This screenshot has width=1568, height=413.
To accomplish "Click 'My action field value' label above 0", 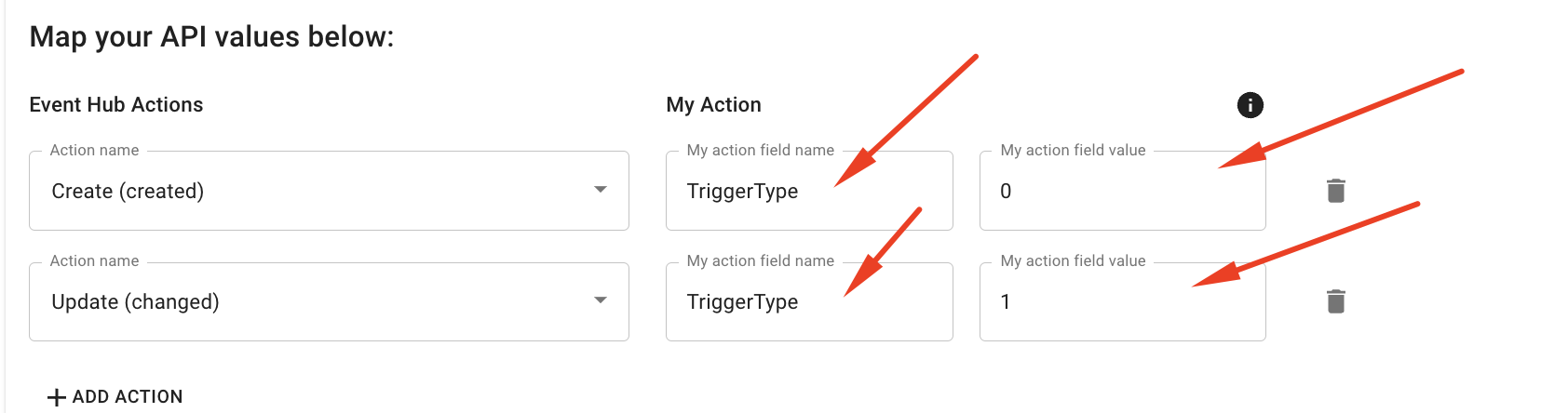I will pos(1073,151).
